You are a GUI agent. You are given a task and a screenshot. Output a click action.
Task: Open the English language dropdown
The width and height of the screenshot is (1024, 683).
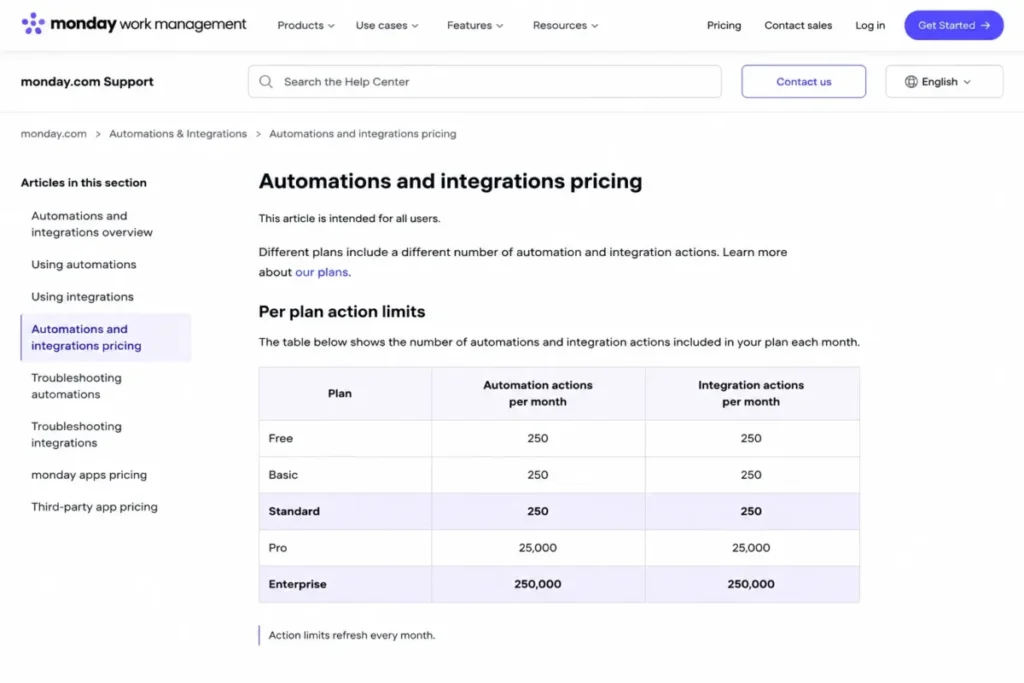coord(944,82)
